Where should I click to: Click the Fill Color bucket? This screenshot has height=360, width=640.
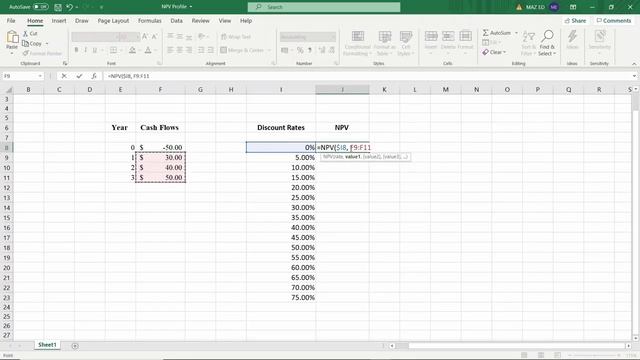click(x=132, y=50)
